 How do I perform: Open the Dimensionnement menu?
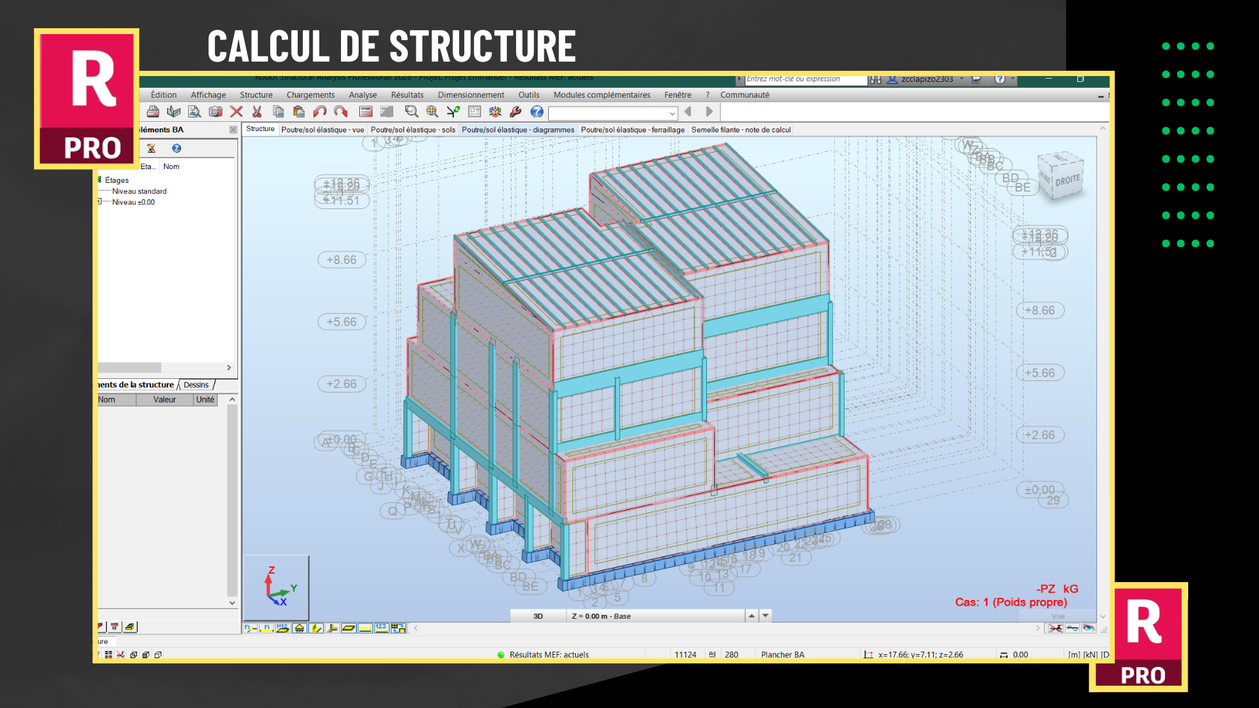(x=471, y=95)
